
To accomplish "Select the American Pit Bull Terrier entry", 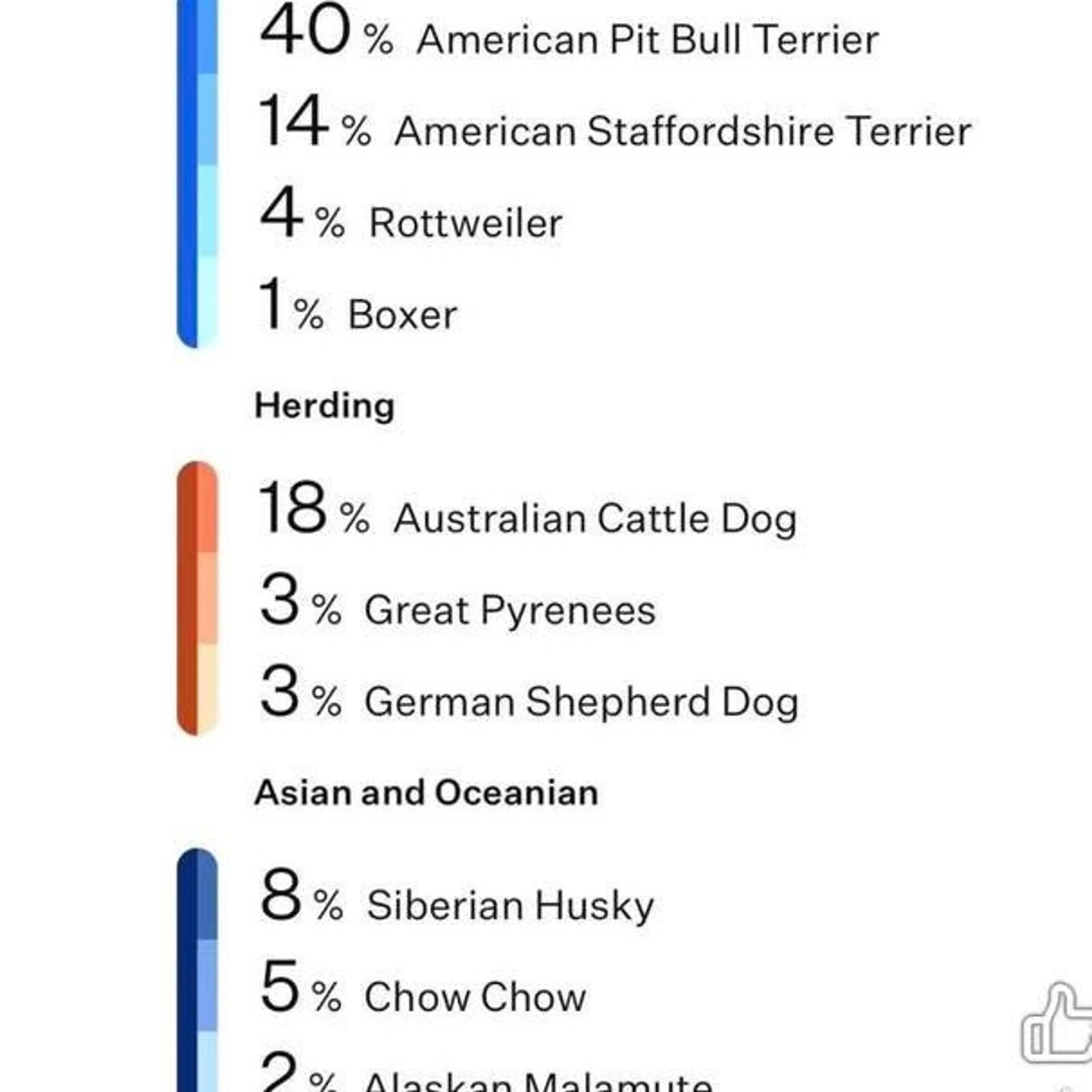I will pyautogui.click(x=647, y=41).
